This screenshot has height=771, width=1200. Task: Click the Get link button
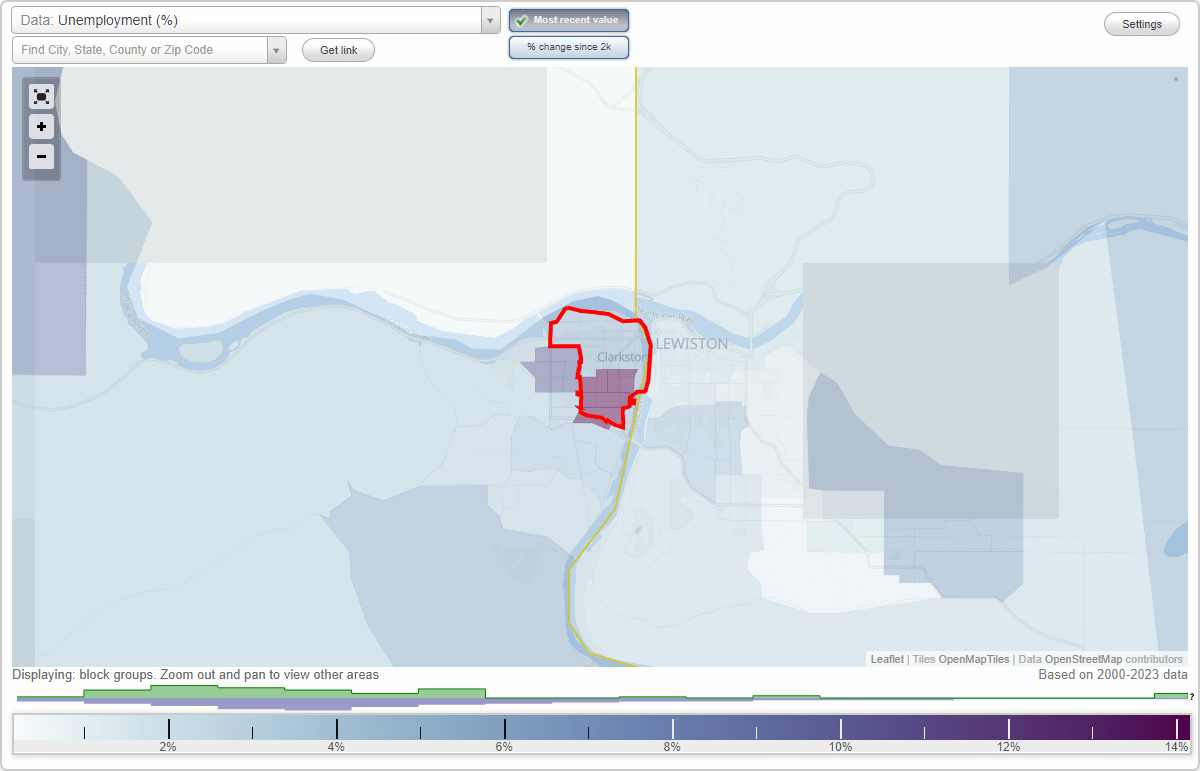pyautogui.click(x=338, y=50)
